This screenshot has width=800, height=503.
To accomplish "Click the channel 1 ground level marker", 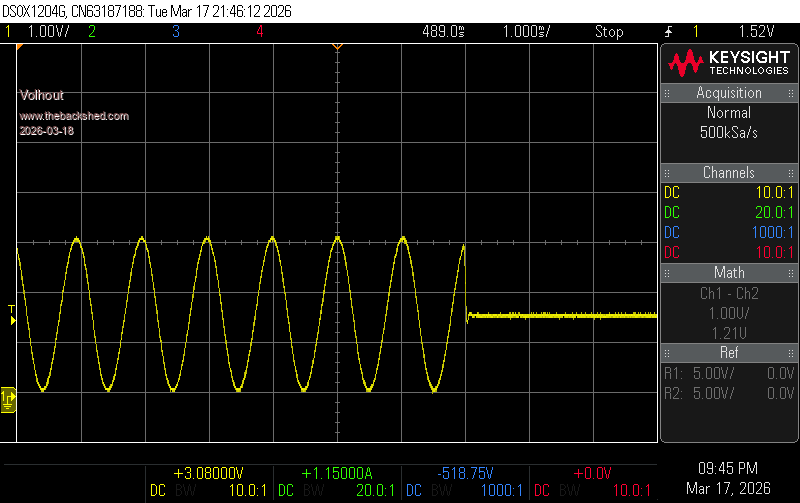I will [8, 399].
